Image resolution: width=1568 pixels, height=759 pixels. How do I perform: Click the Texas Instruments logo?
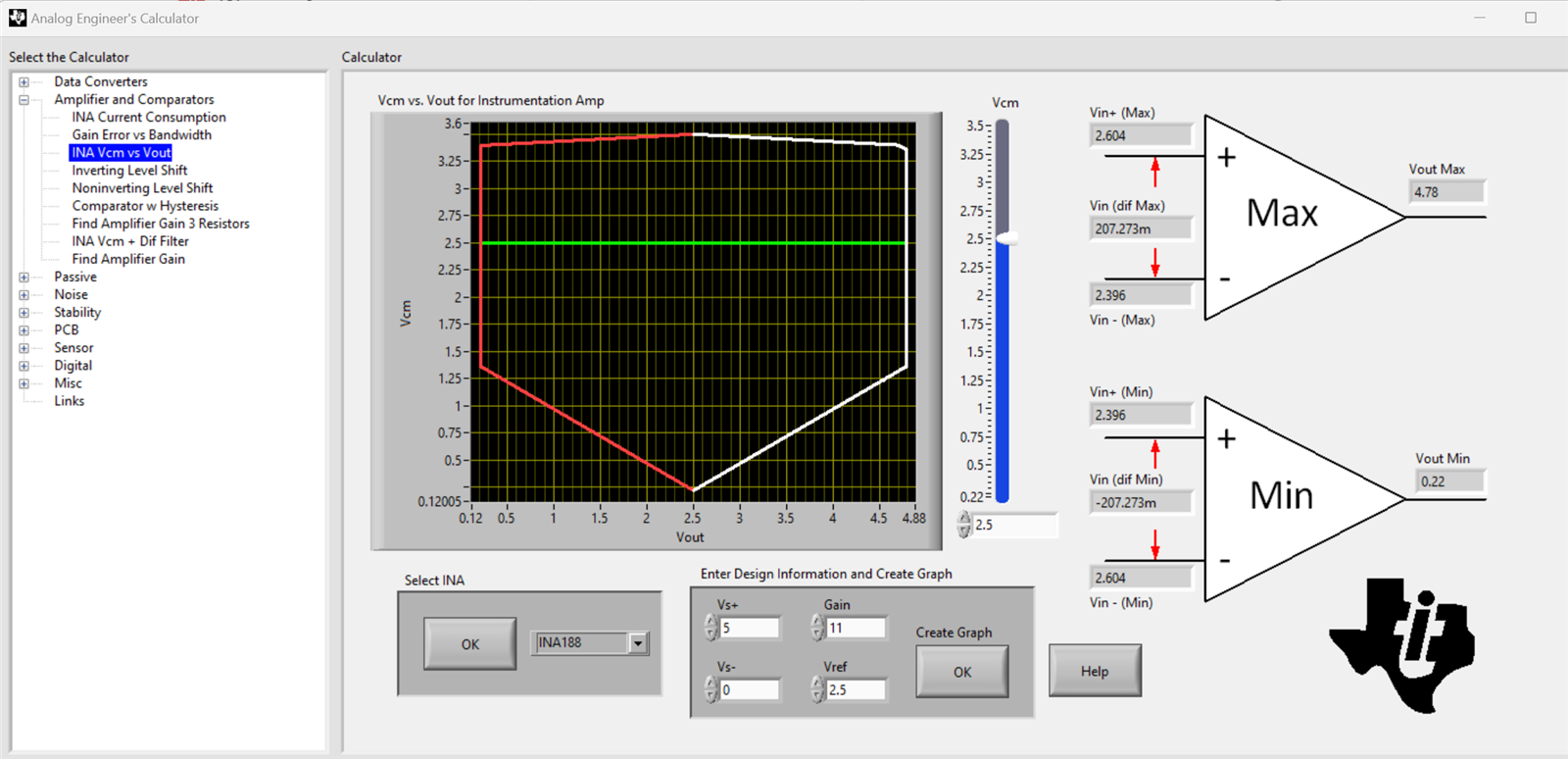tap(1402, 645)
